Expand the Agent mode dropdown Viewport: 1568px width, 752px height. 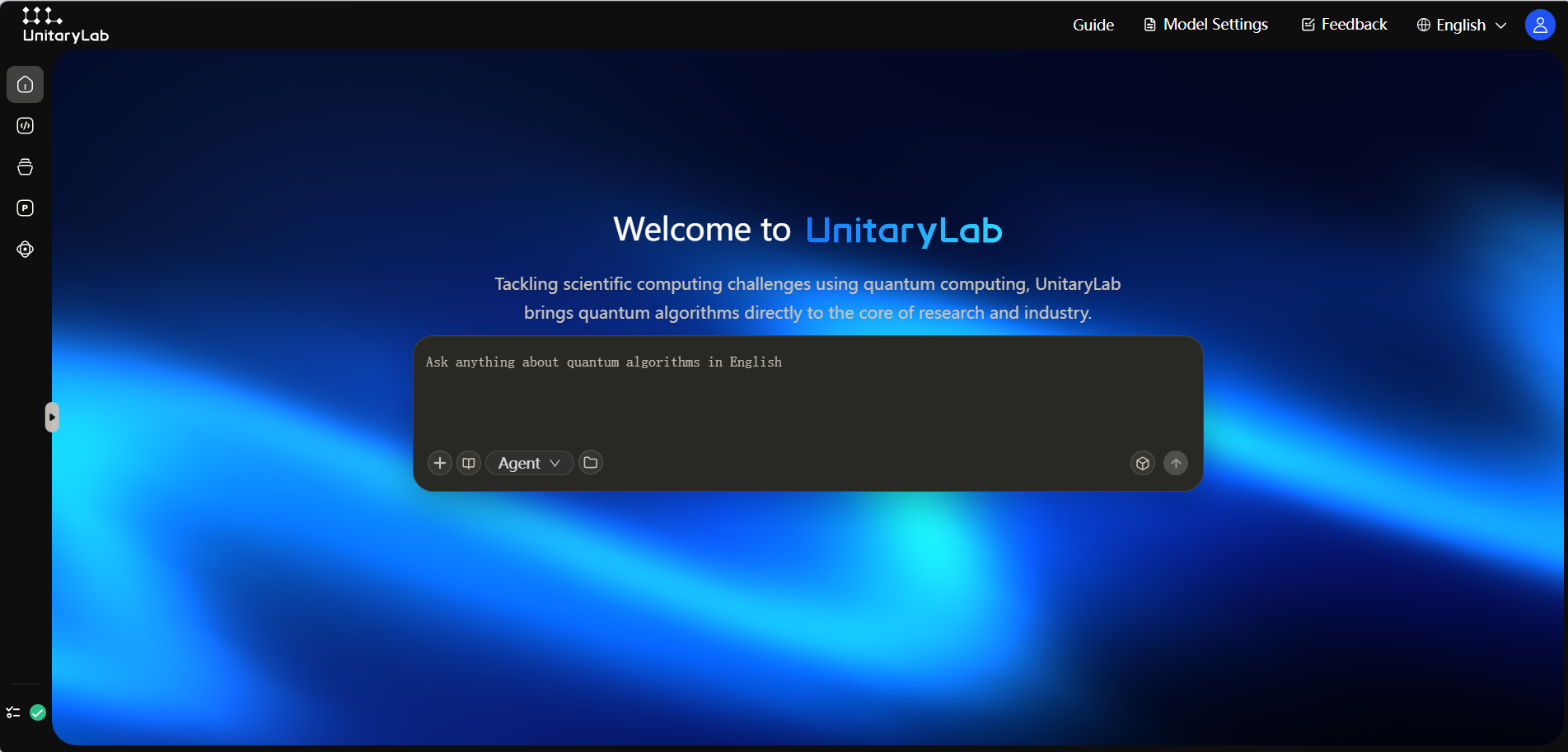[529, 463]
